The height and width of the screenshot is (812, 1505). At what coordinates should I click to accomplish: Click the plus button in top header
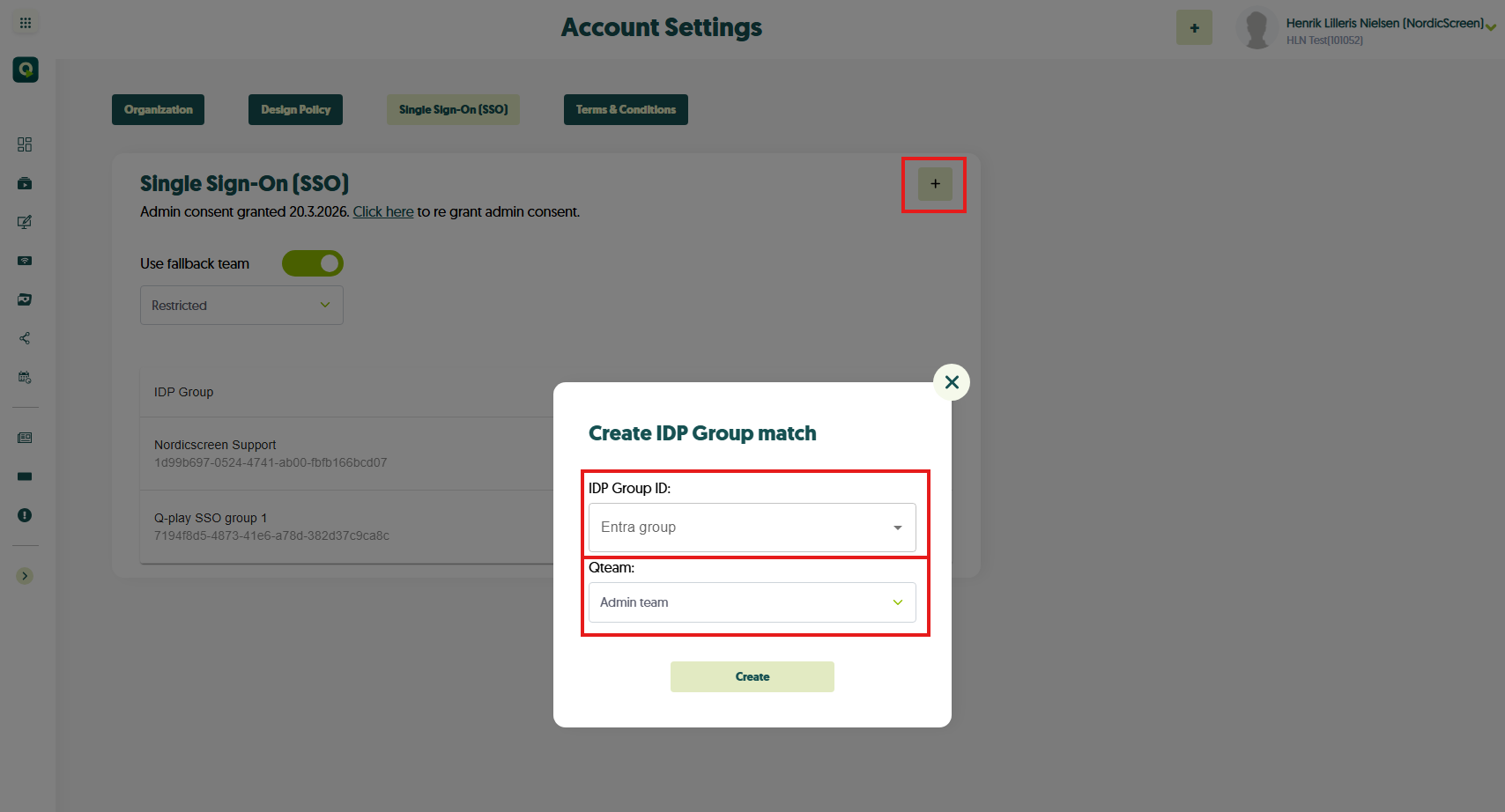tap(1194, 27)
